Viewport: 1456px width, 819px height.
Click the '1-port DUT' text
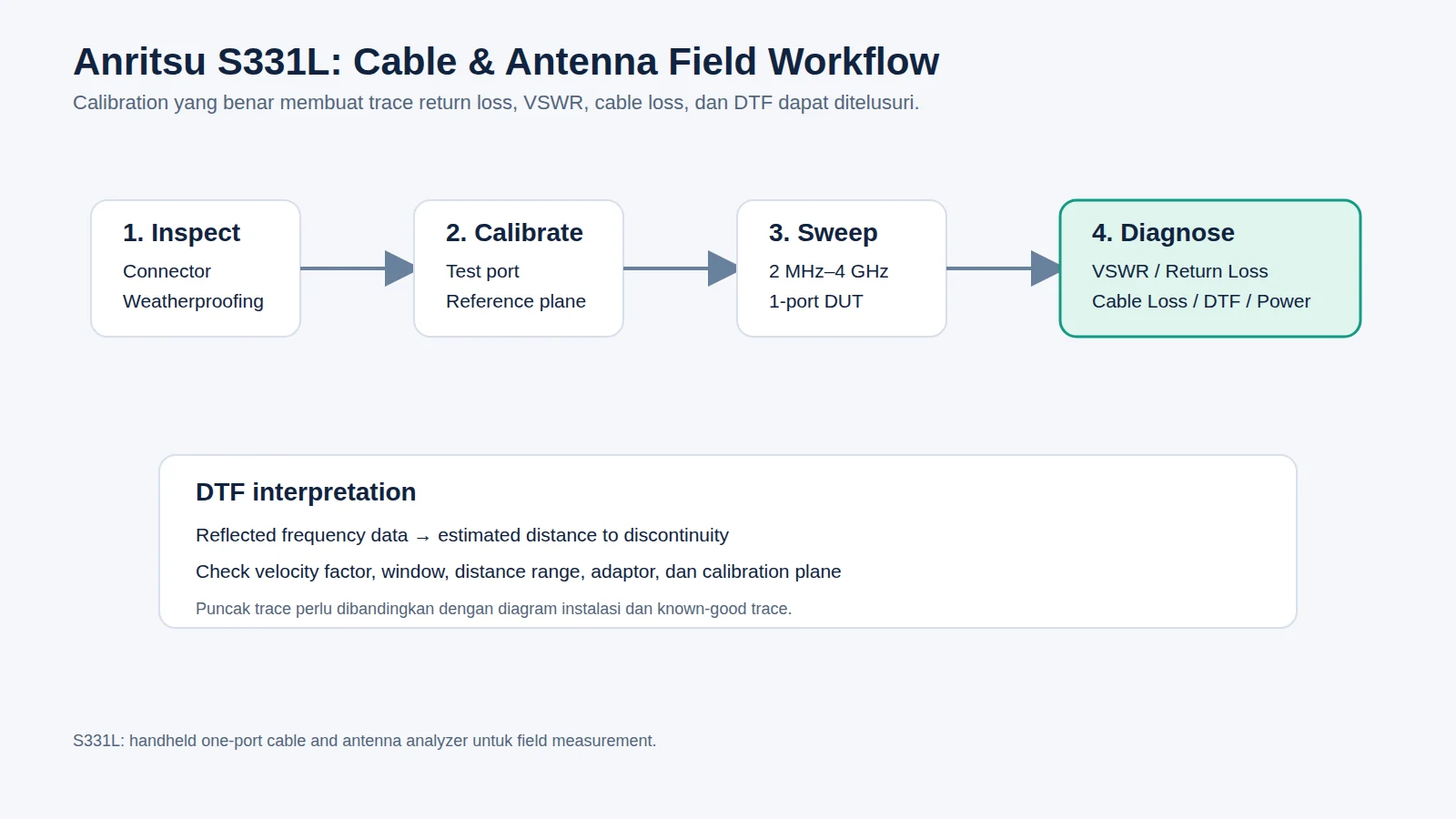[816, 301]
